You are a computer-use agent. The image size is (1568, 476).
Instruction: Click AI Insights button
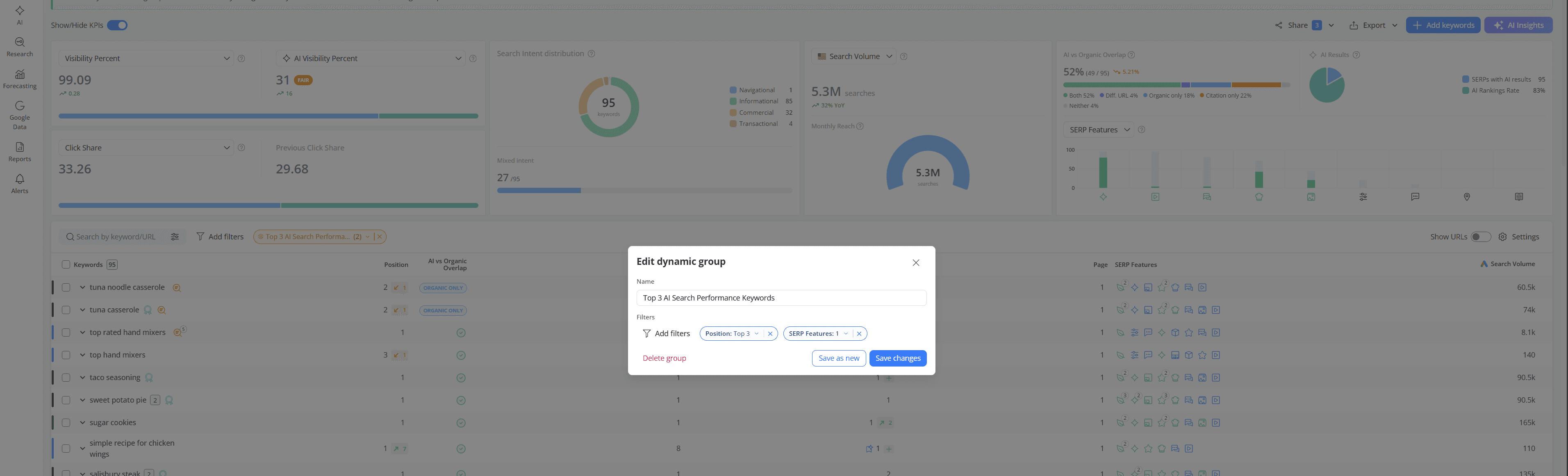(x=1519, y=25)
